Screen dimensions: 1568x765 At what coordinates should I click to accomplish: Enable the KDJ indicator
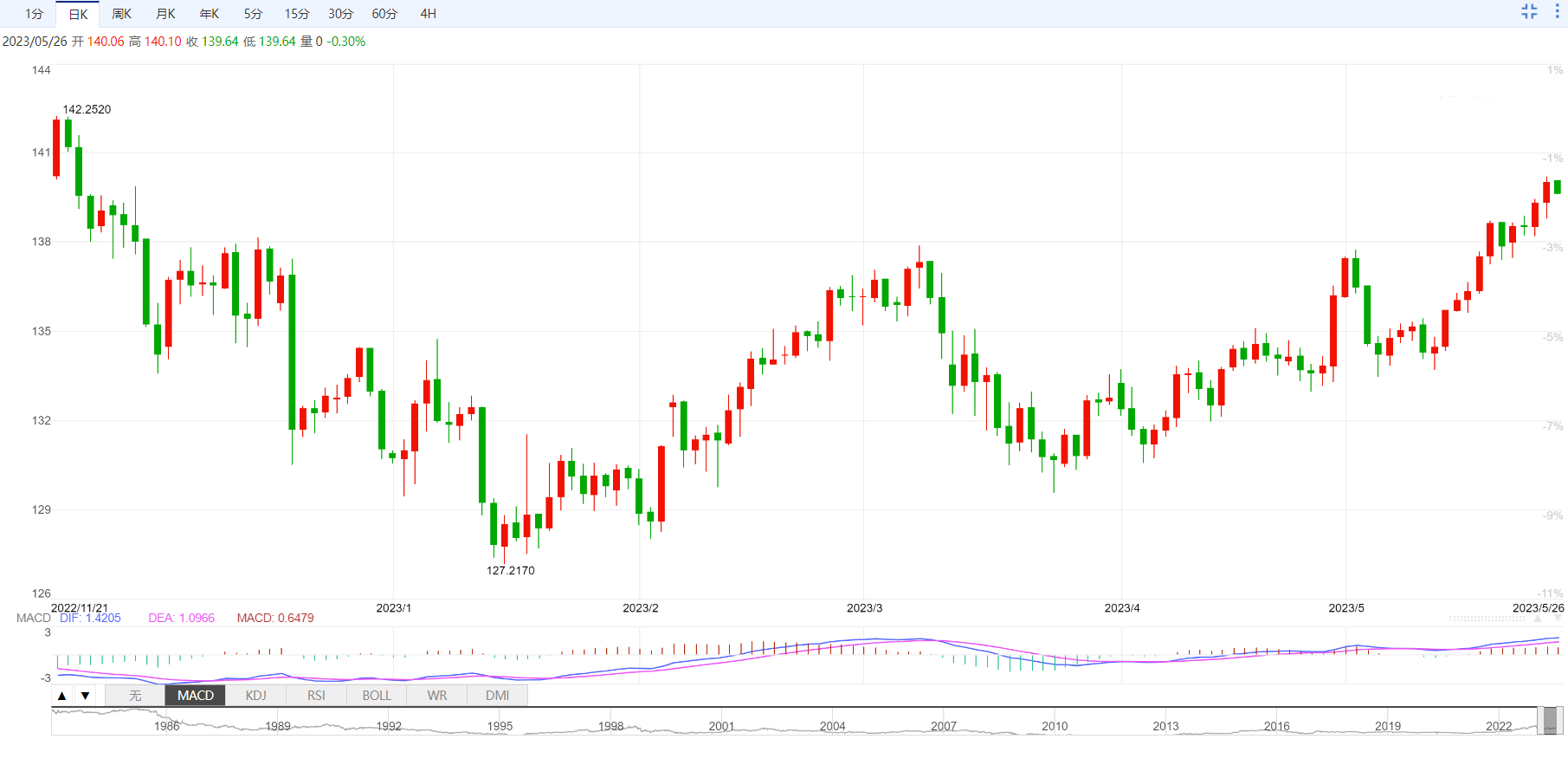pos(255,696)
